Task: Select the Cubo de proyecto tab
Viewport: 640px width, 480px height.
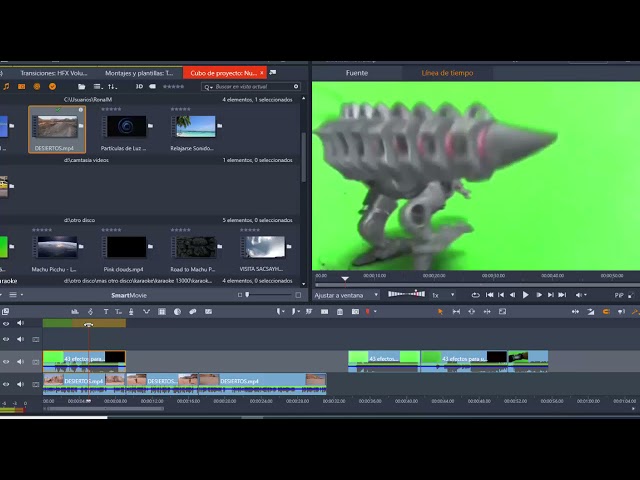Action: (223, 73)
